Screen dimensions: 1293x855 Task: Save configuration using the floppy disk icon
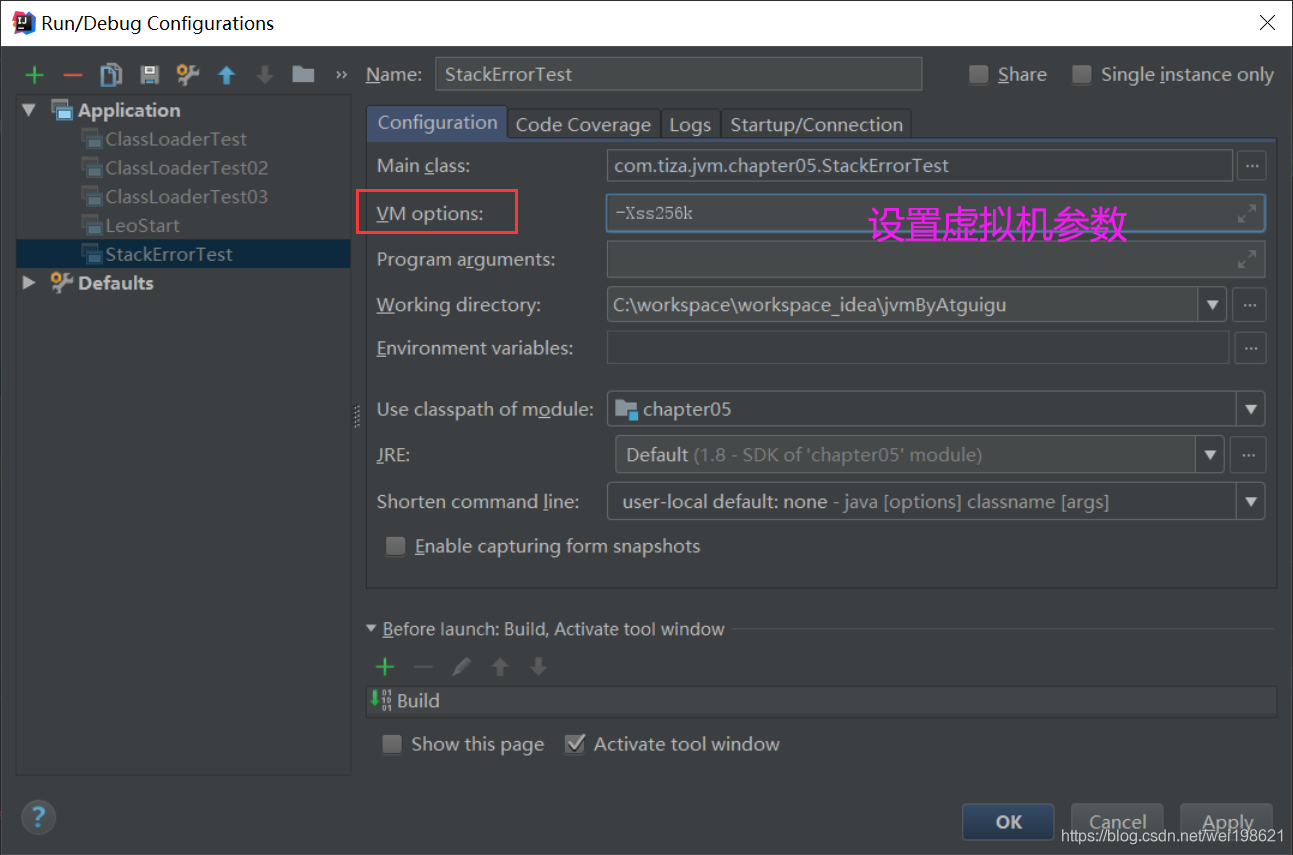[149, 75]
